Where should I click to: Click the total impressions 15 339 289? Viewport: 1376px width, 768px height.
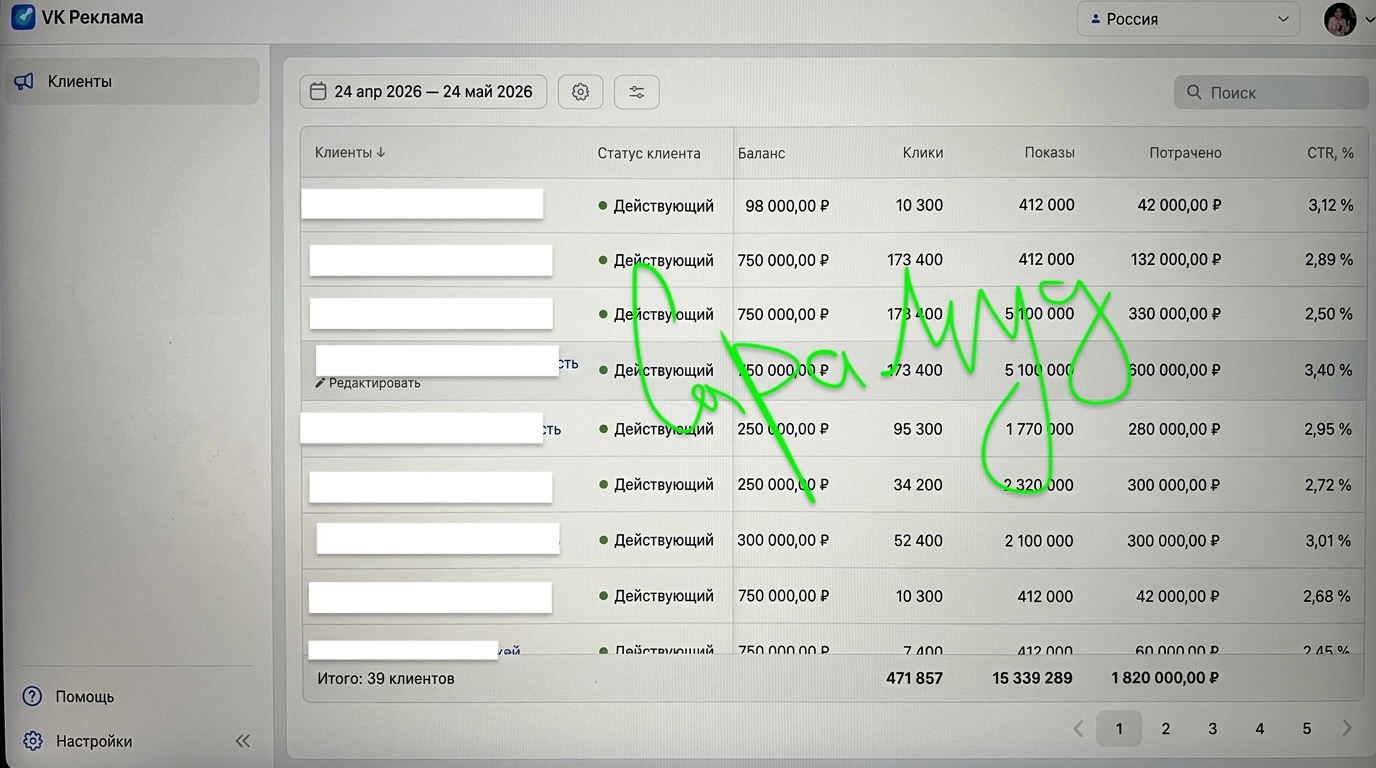[x=1032, y=678]
